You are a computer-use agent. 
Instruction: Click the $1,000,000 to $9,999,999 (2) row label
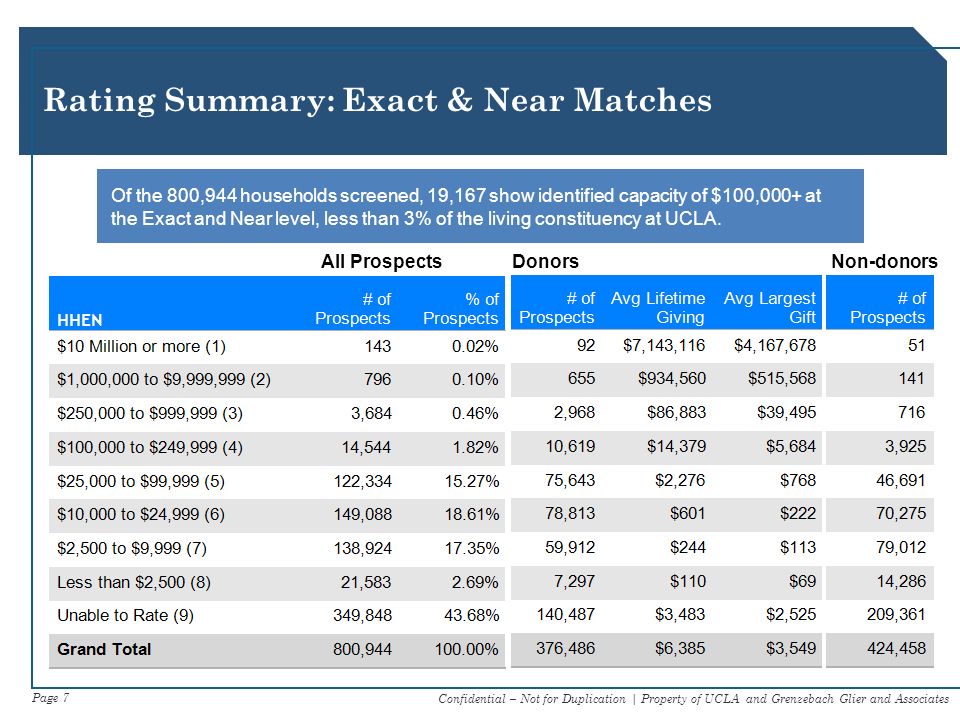[163, 380]
